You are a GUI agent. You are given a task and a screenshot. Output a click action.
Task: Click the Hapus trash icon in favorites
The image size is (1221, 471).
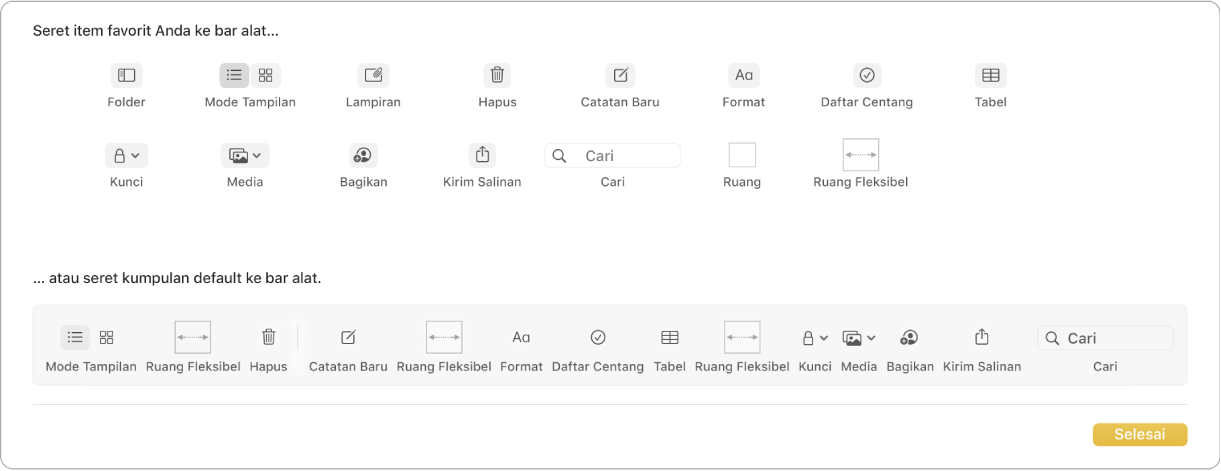pyautogui.click(x=497, y=75)
